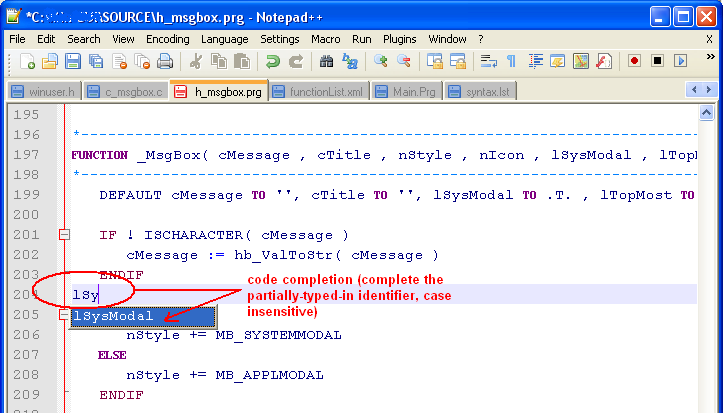Open the Encoding menu
Image resolution: width=723 pixels, height=413 pixels.
point(167,38)
